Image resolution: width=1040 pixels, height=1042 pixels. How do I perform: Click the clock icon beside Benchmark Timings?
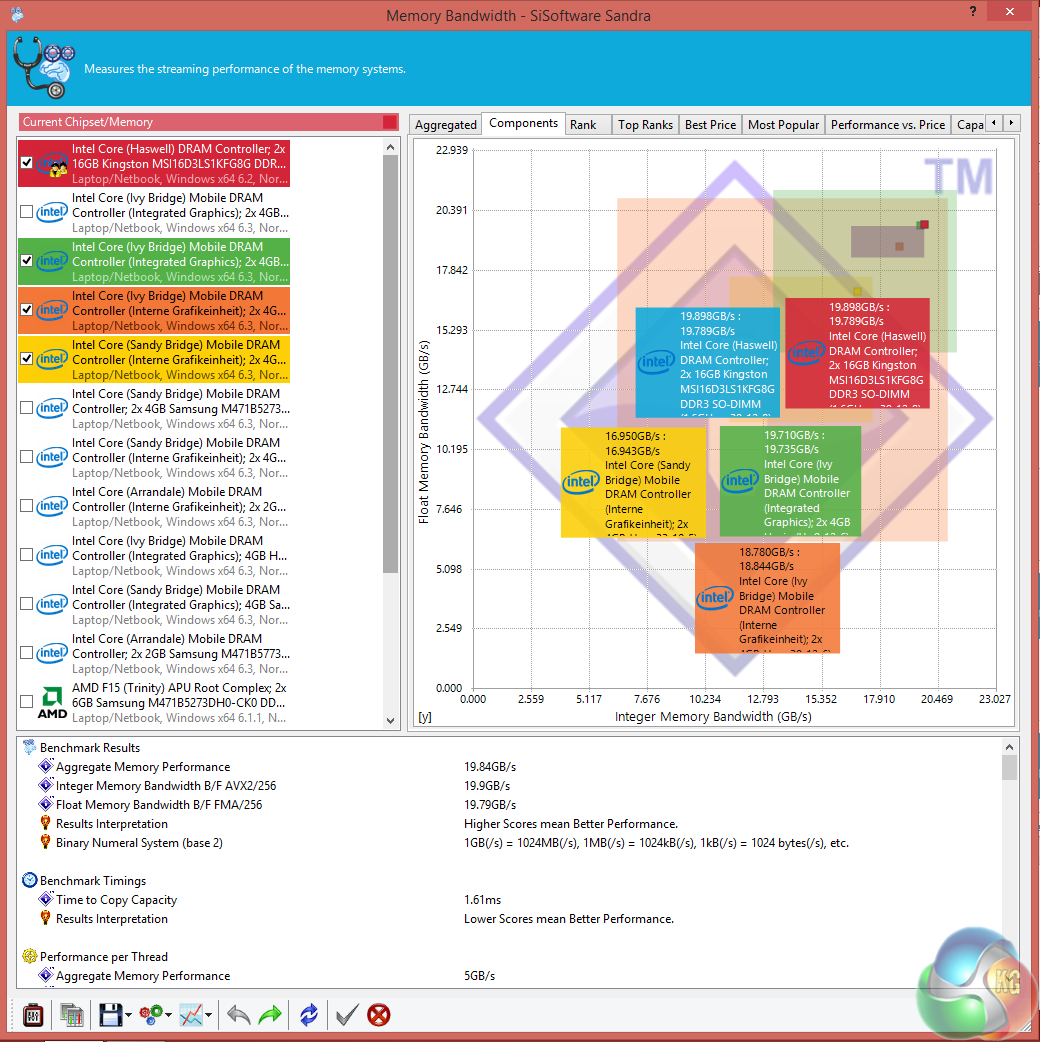pyautogui.click(x=29, y=881)
